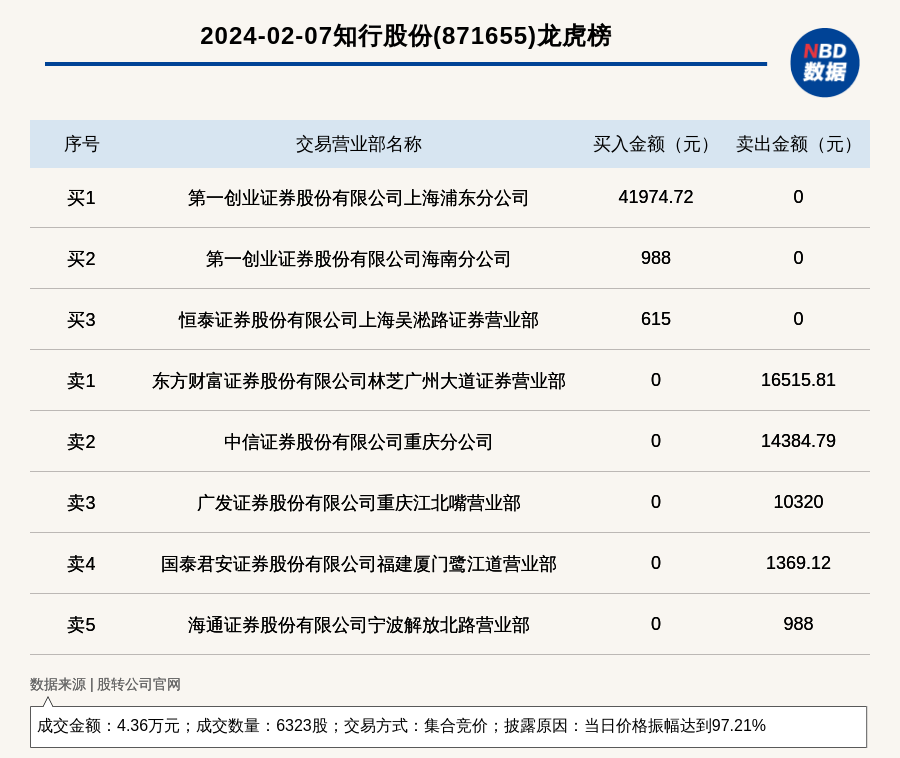
Task: Select the 买3 row label
Action: pos(81,320)
